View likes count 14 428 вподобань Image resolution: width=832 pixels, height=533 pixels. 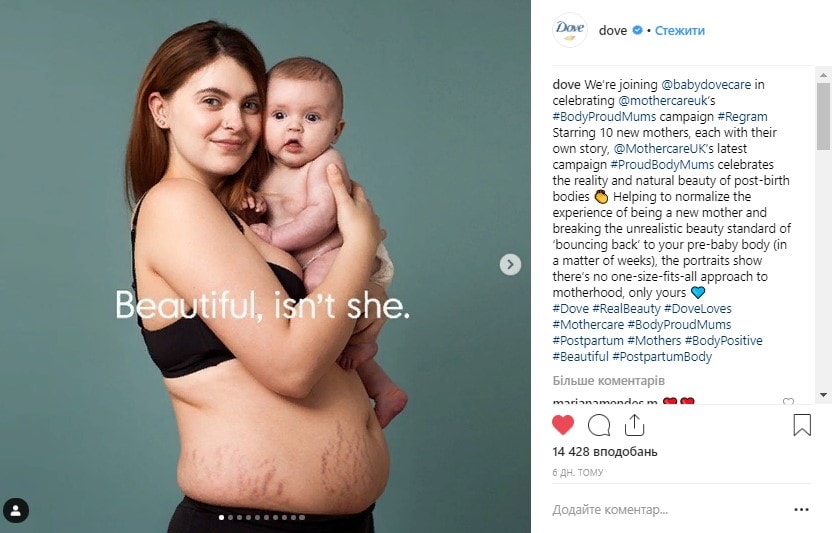point(605,452)
